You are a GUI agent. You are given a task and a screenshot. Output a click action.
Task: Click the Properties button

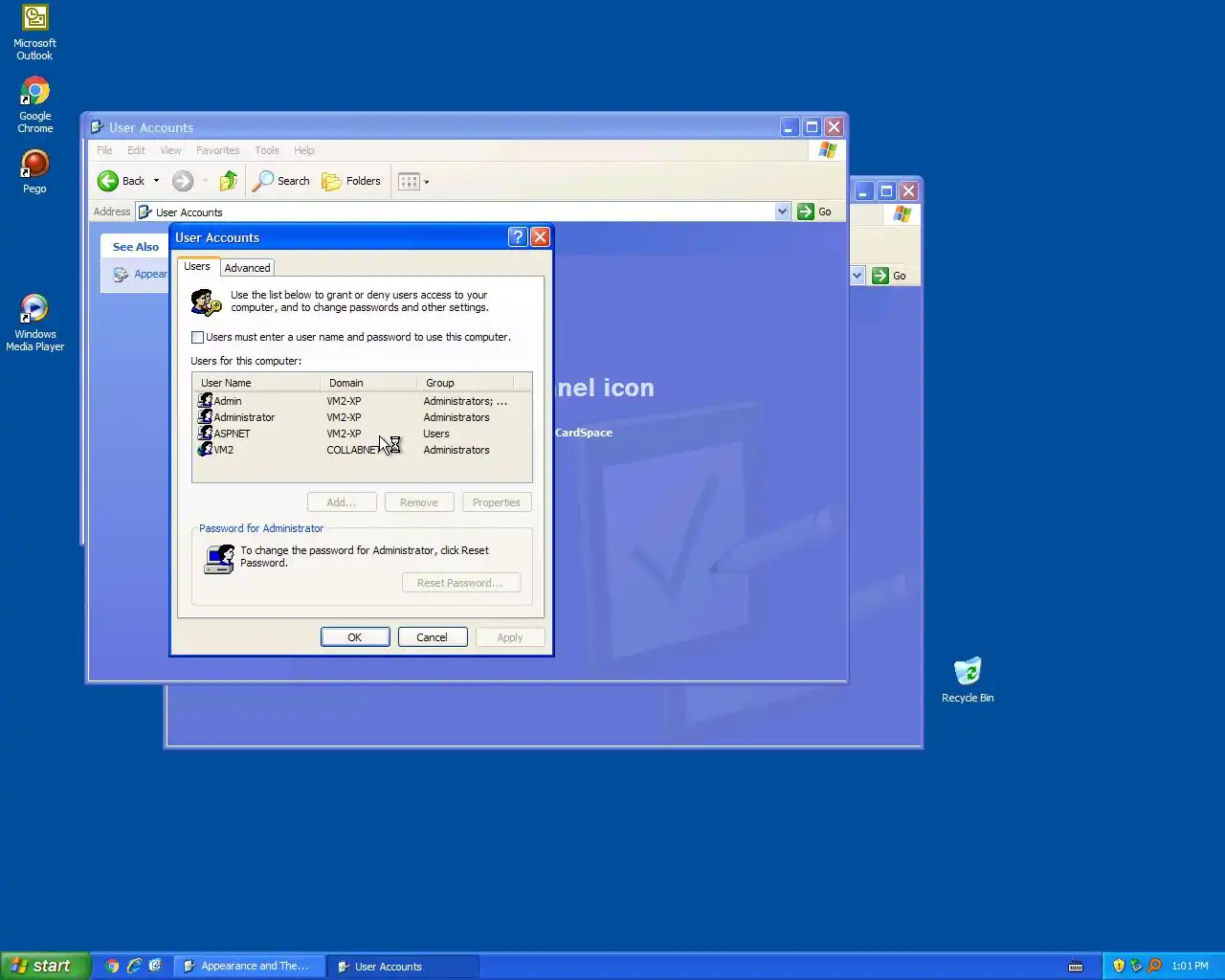[x=497, y=502]
